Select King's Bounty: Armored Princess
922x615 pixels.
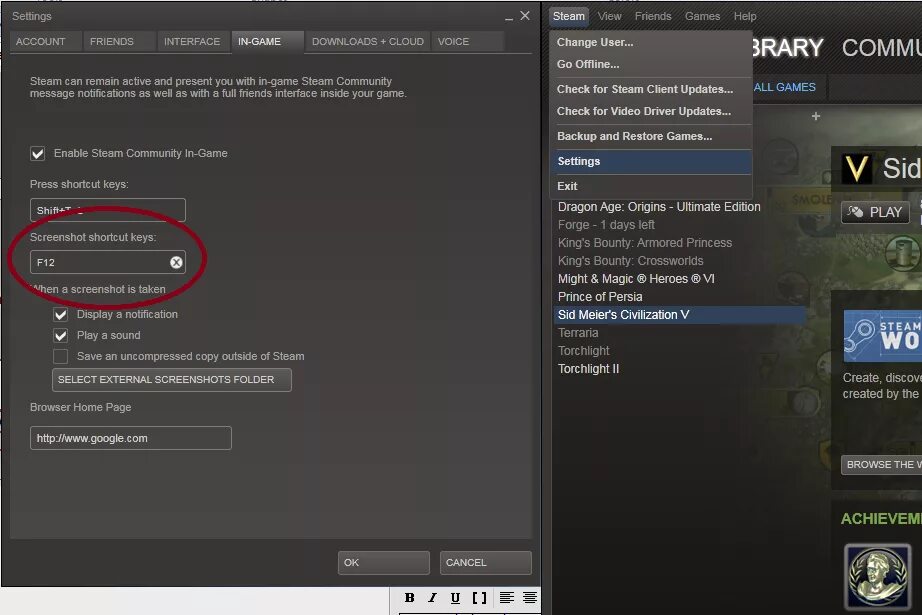click(644, 243)
